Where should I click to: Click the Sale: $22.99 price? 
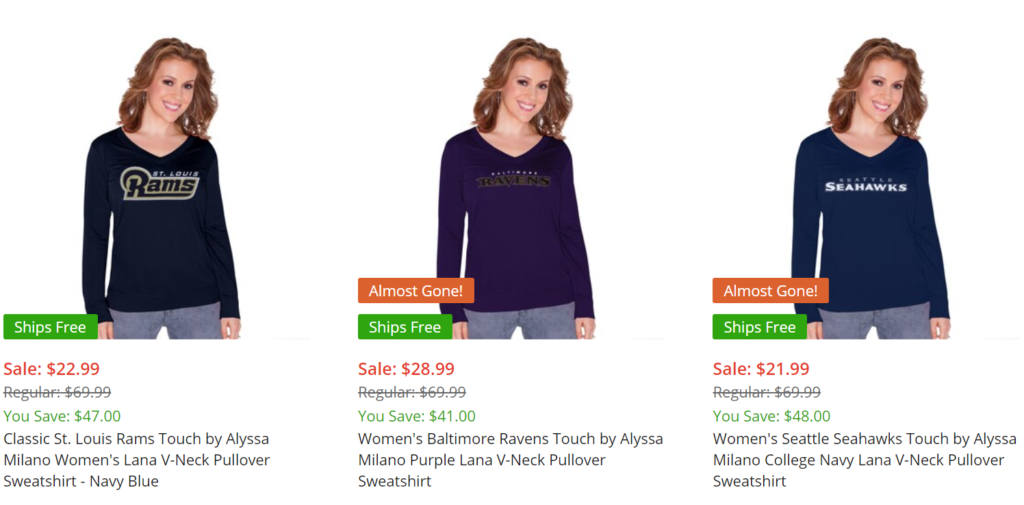point(52,369)
